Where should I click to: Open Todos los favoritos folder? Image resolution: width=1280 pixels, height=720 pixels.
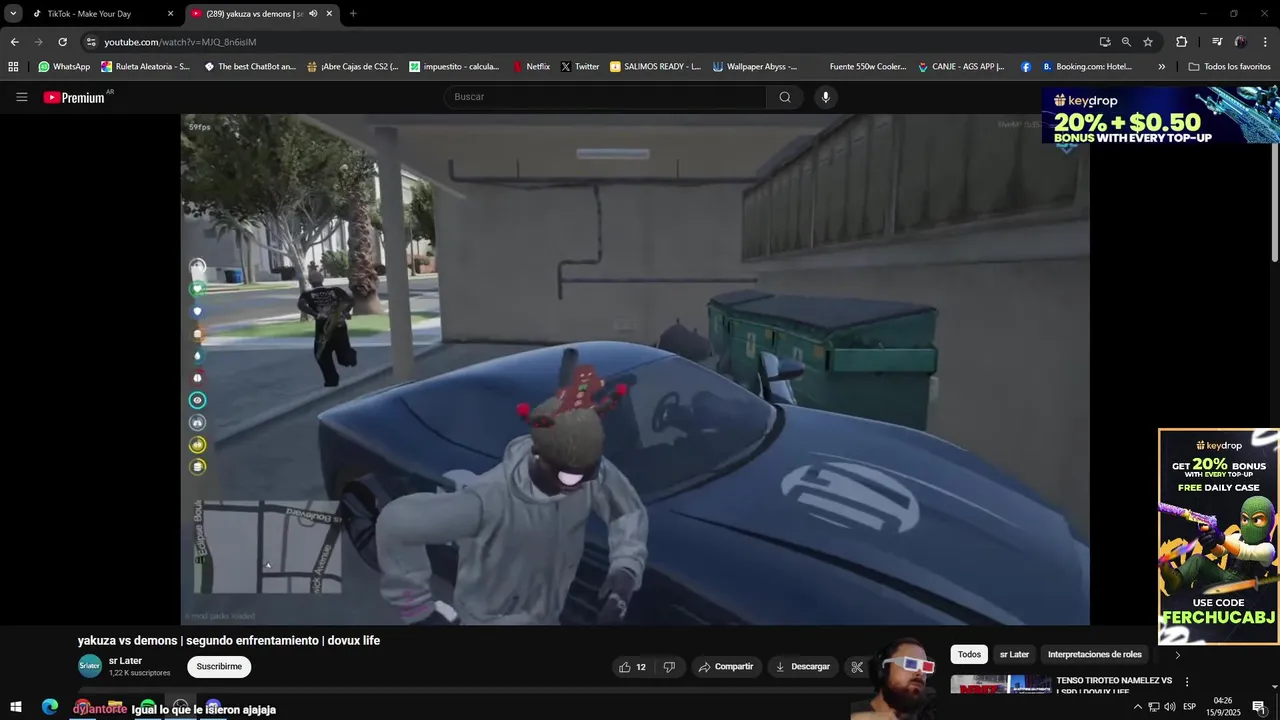[1229, 67]
